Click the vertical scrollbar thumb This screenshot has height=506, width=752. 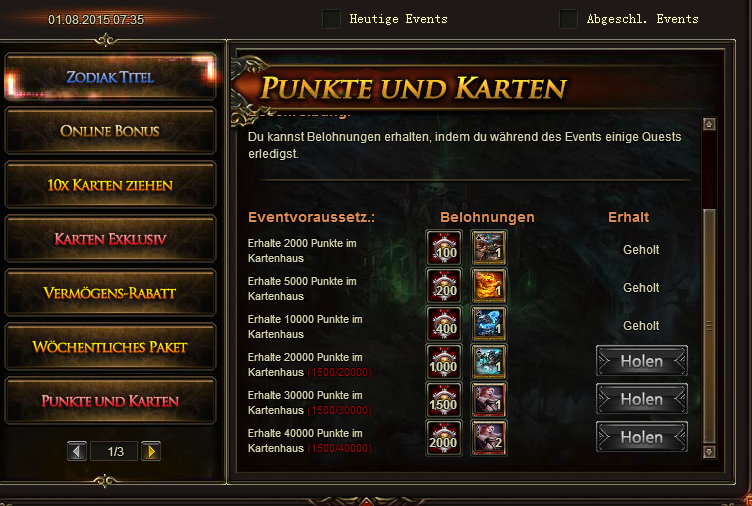pos(709,326)
